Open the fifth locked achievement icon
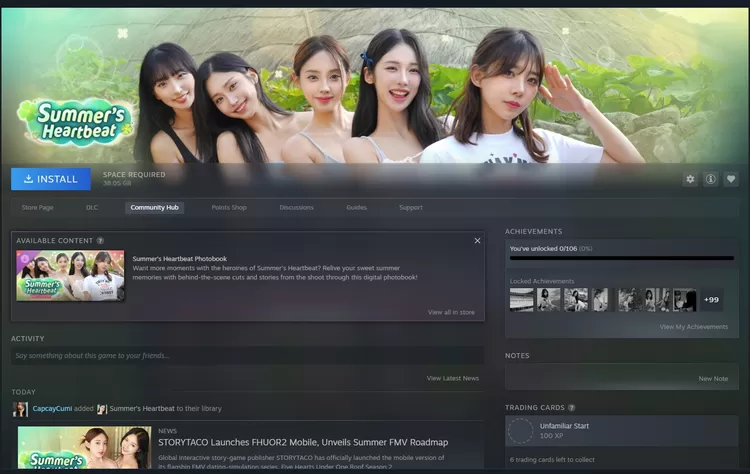Viewport: 750px width, 474px height. point(630,300)
